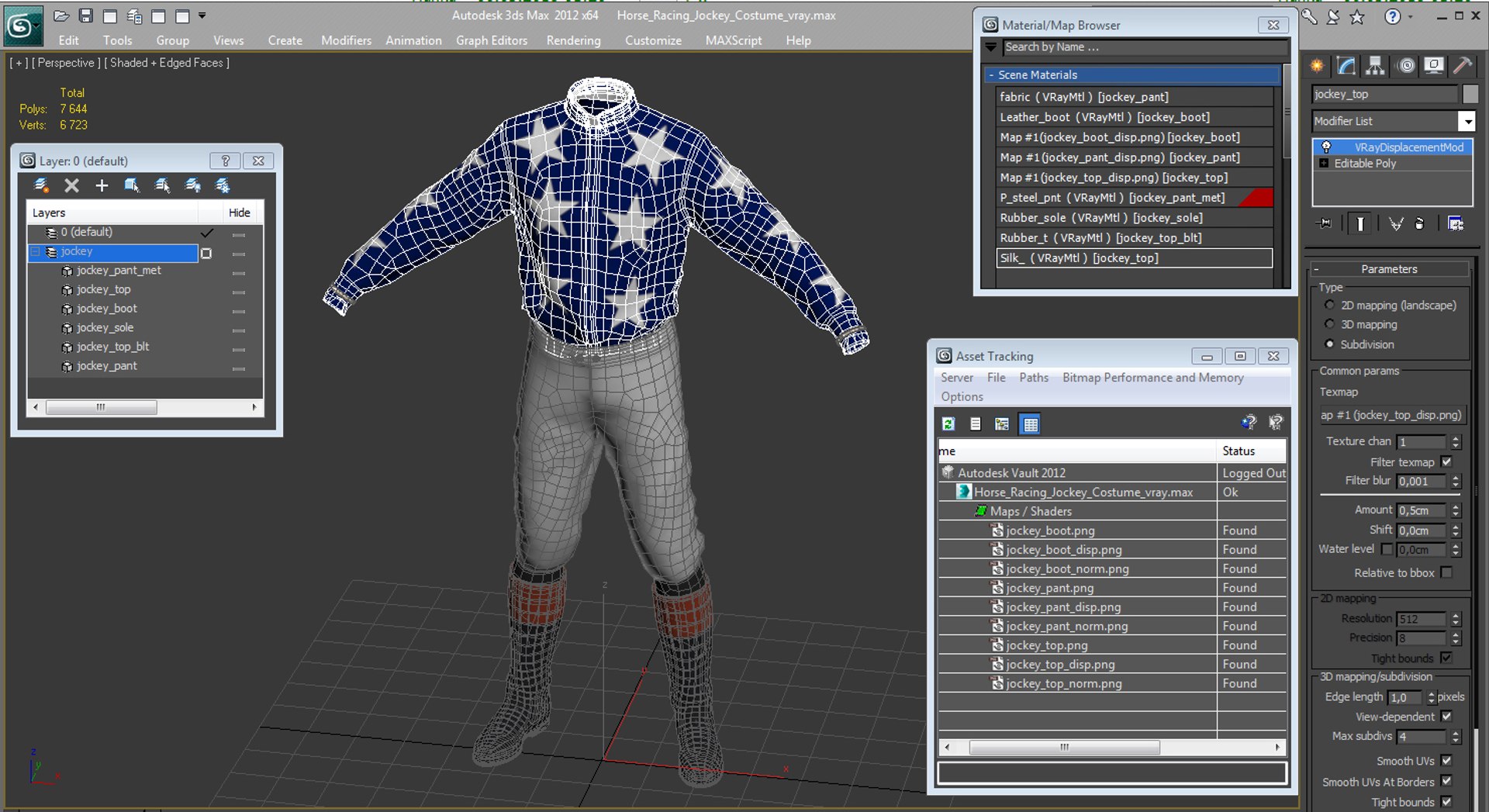1489x812 pixels.
Task: Click Hide column header in Layer dialog
Action: 239,213
